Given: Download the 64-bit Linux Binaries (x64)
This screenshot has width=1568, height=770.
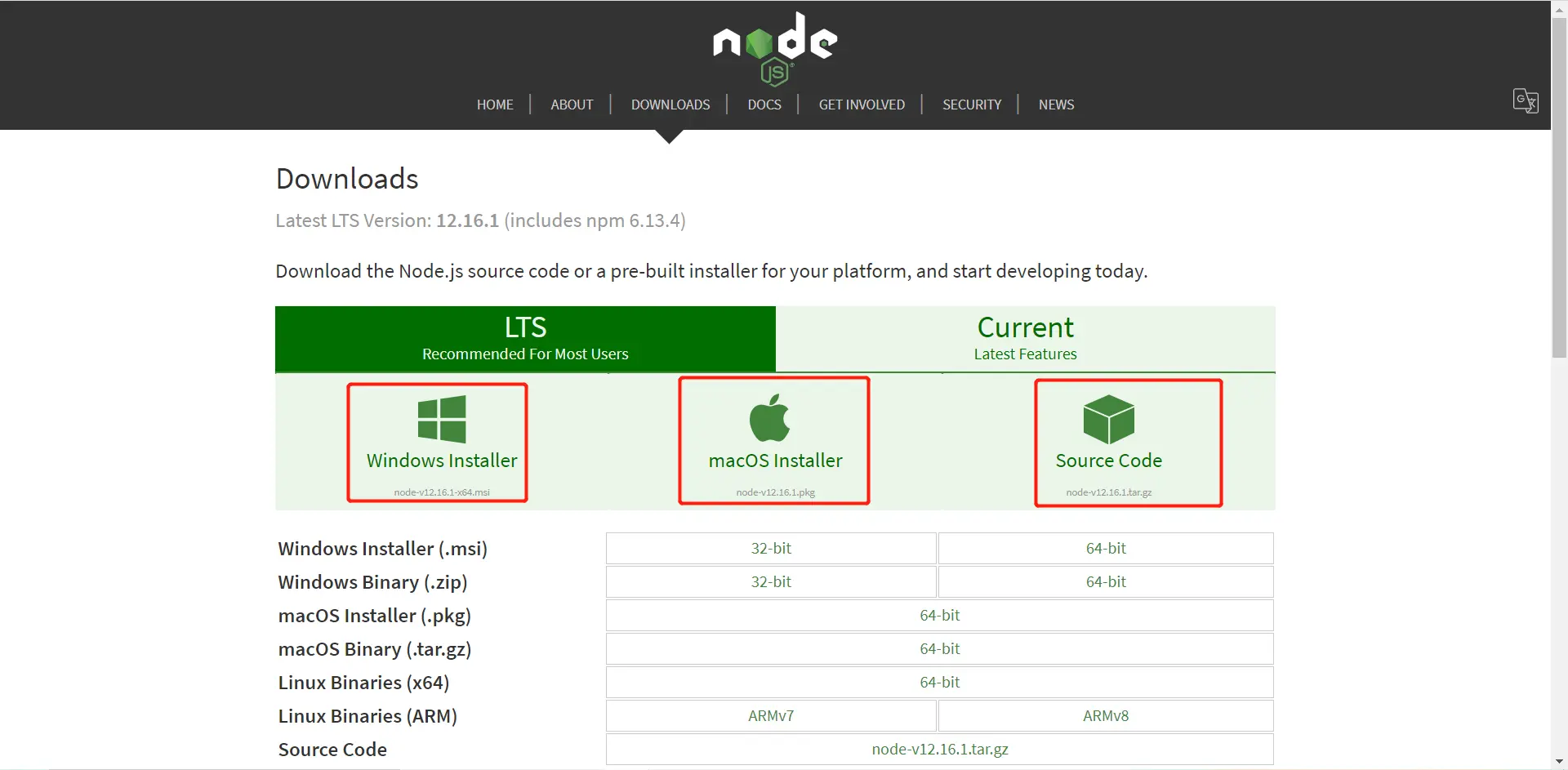Looking at the screenshot, I should tap(940, 682).
